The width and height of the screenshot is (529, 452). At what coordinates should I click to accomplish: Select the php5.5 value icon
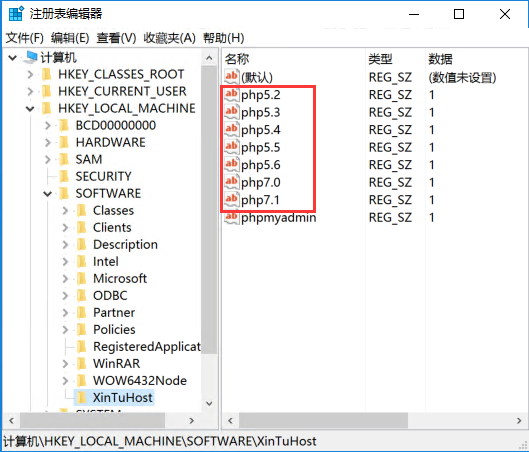tap(232, 147)
